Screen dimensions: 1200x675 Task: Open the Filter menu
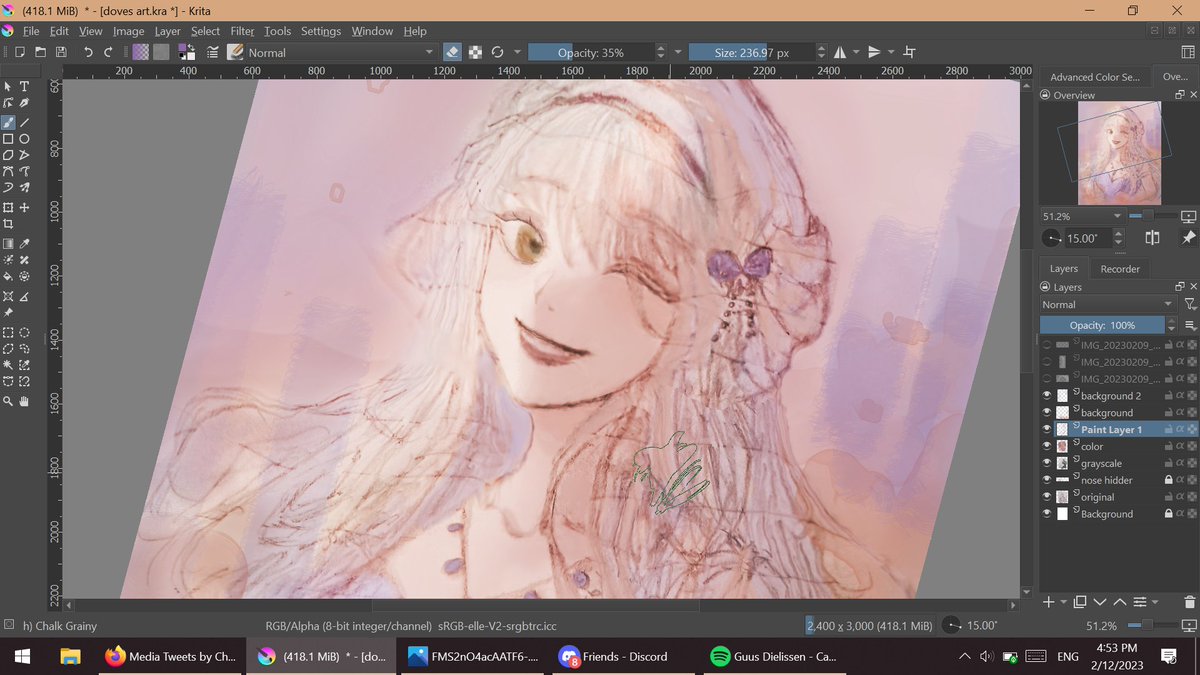tap(242, 31)
